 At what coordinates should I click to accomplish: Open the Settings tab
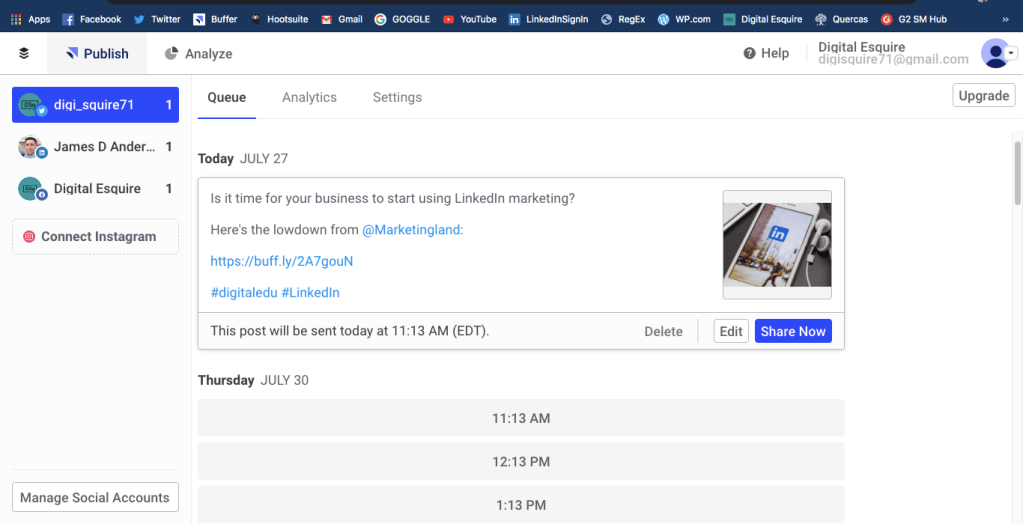pos(397,97)
